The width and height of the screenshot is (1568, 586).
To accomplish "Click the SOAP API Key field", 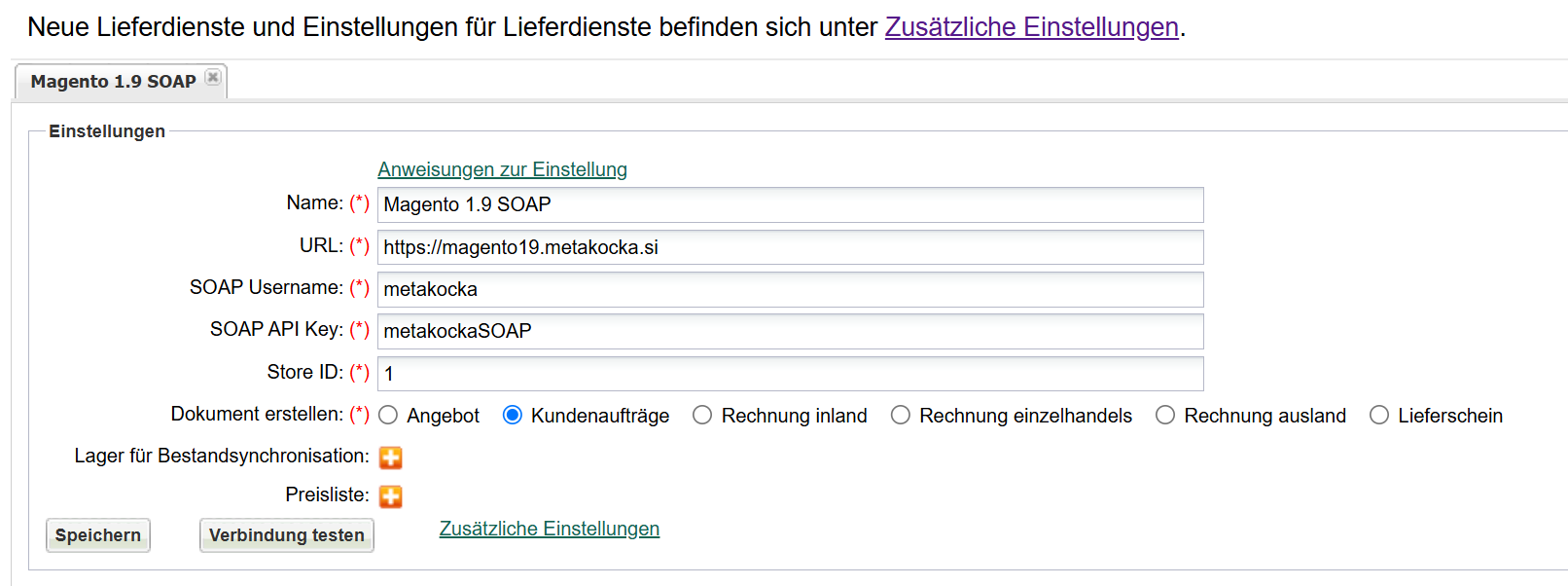I will click(791, 331).
